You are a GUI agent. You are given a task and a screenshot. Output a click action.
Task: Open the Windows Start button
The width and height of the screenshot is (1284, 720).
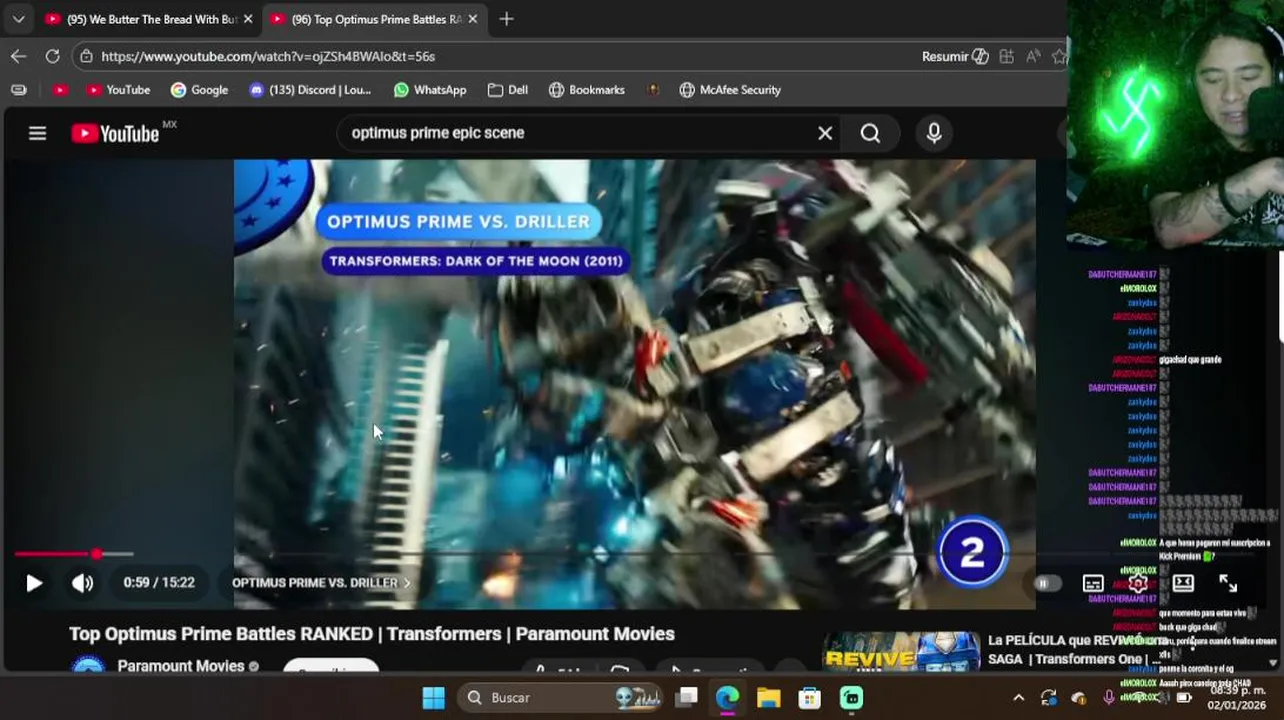point(433,697)
